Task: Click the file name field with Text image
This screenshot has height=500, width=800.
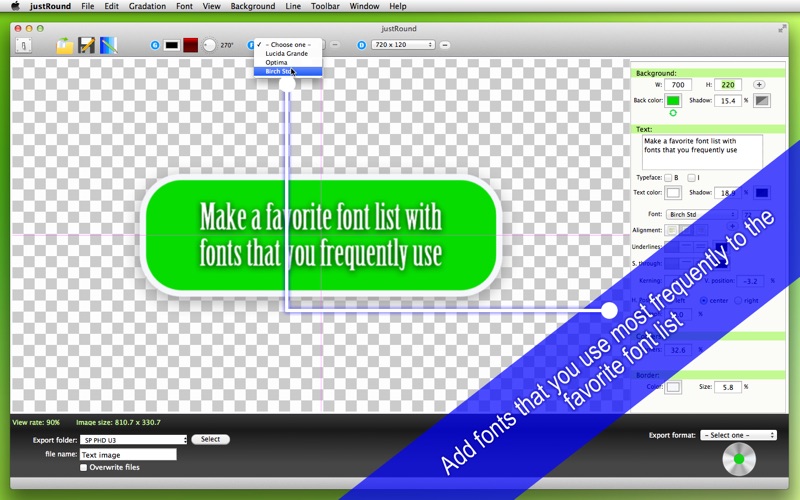Action: (x=128, y=455)
